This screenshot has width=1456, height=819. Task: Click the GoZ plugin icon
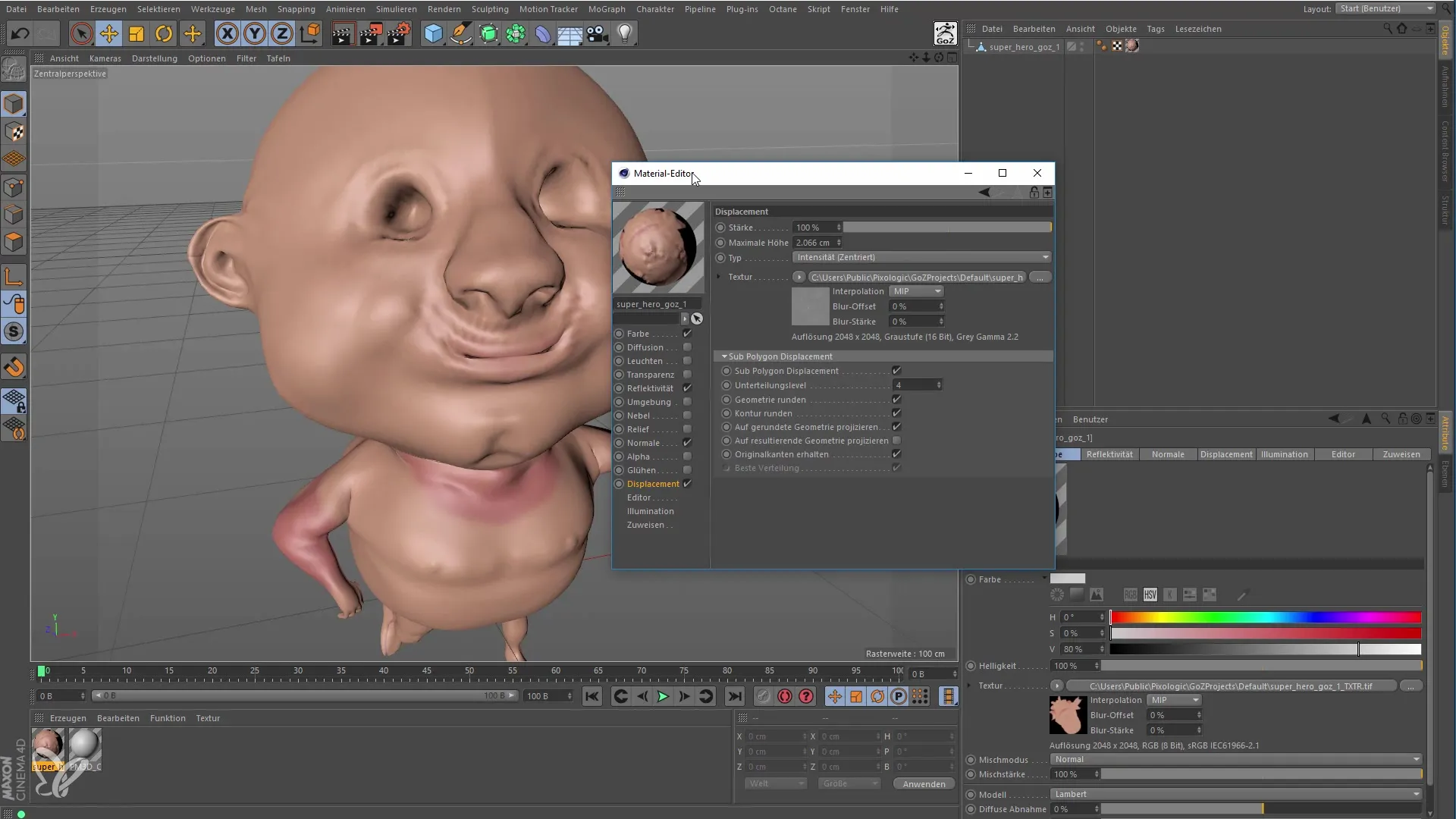(945, 33)
